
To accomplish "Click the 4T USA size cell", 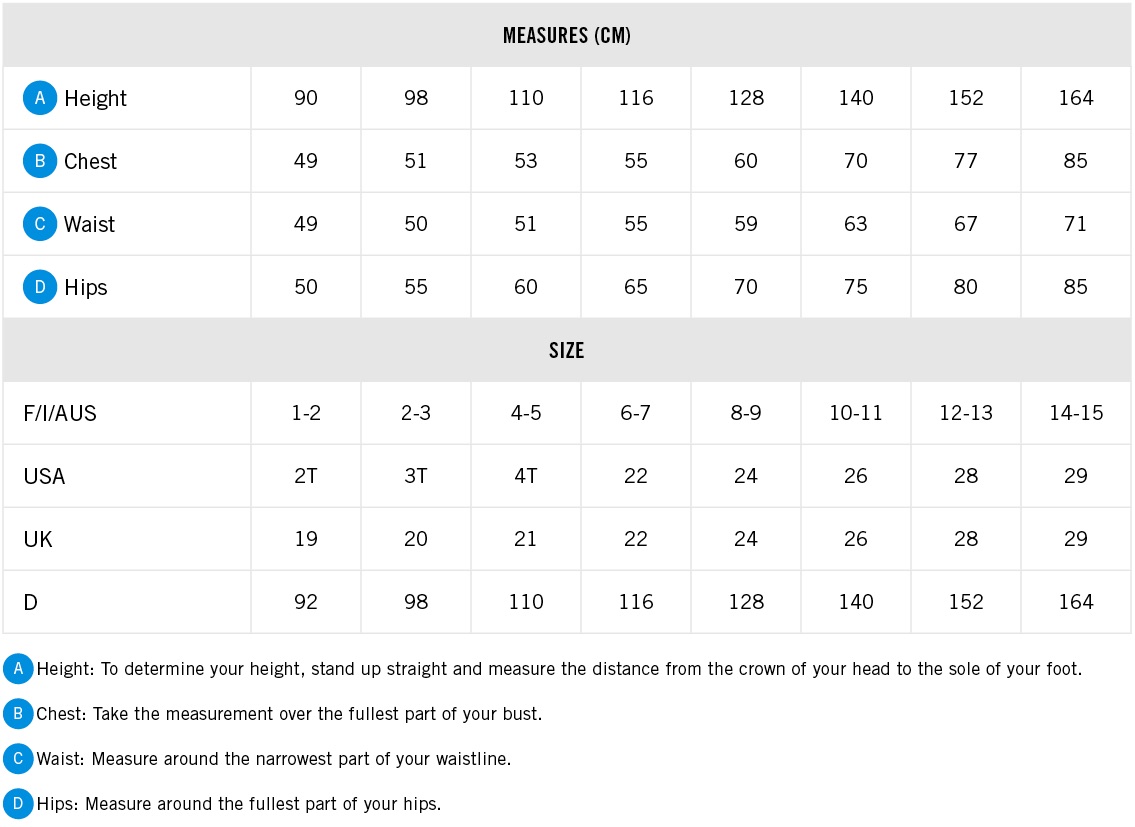I will tap(526, 476).
